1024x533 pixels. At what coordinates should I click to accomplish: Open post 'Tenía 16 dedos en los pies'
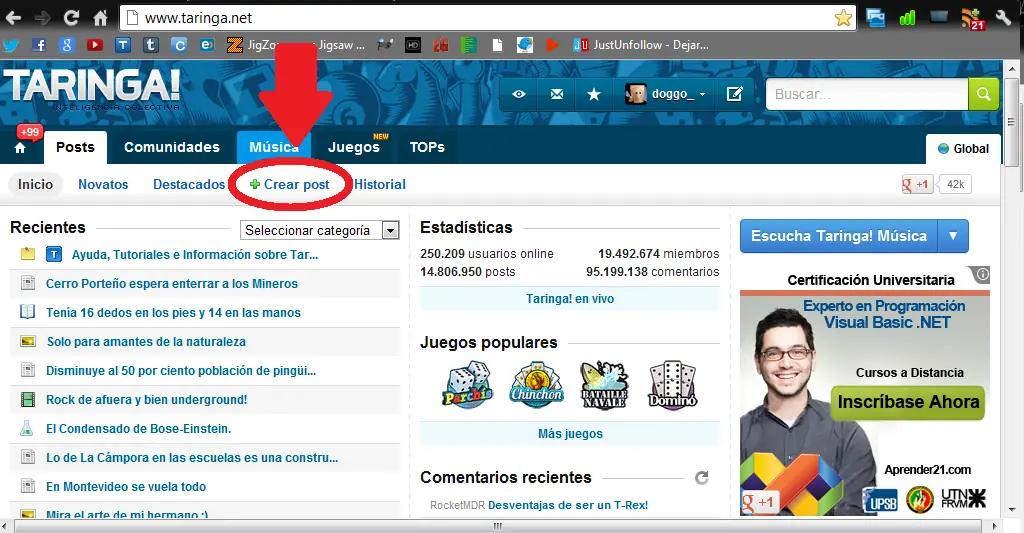[173, 313]
